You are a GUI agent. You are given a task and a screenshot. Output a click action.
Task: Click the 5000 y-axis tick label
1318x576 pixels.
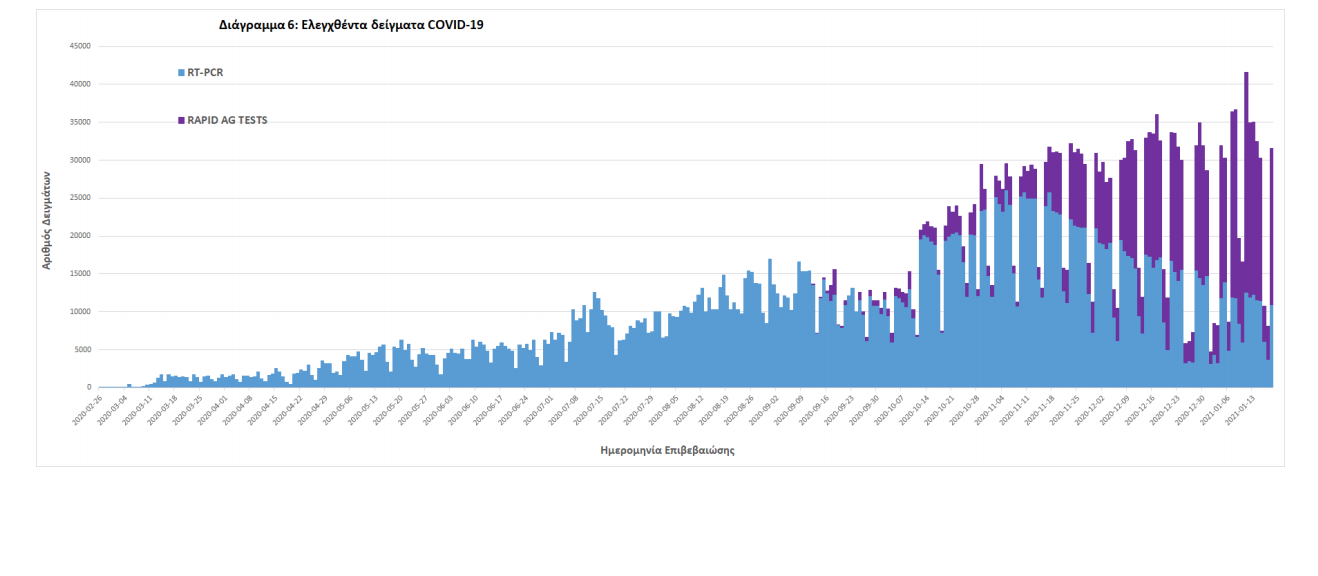pos(81,350)
